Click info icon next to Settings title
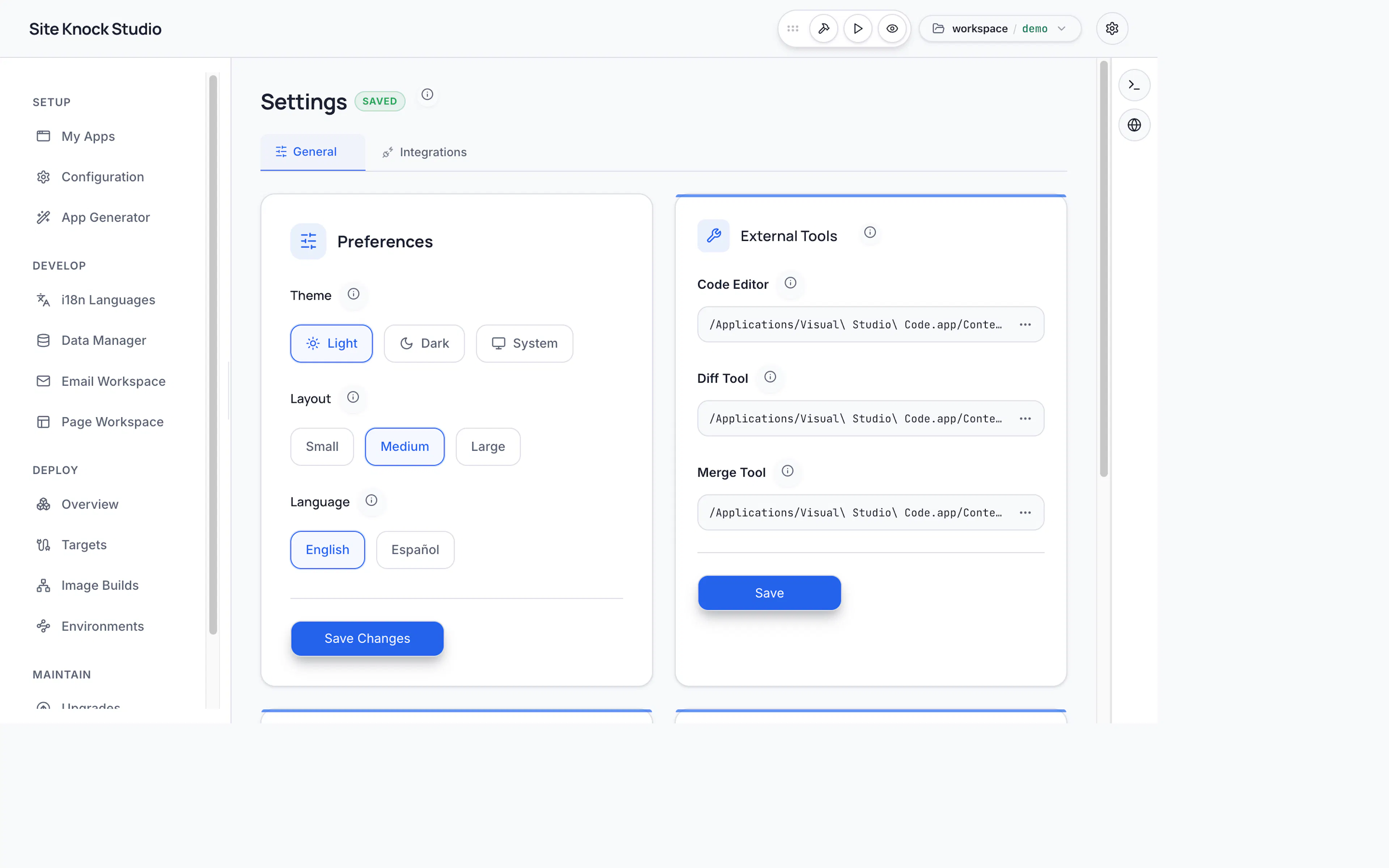Screen dimensions: 1389x868 [427, 95]
